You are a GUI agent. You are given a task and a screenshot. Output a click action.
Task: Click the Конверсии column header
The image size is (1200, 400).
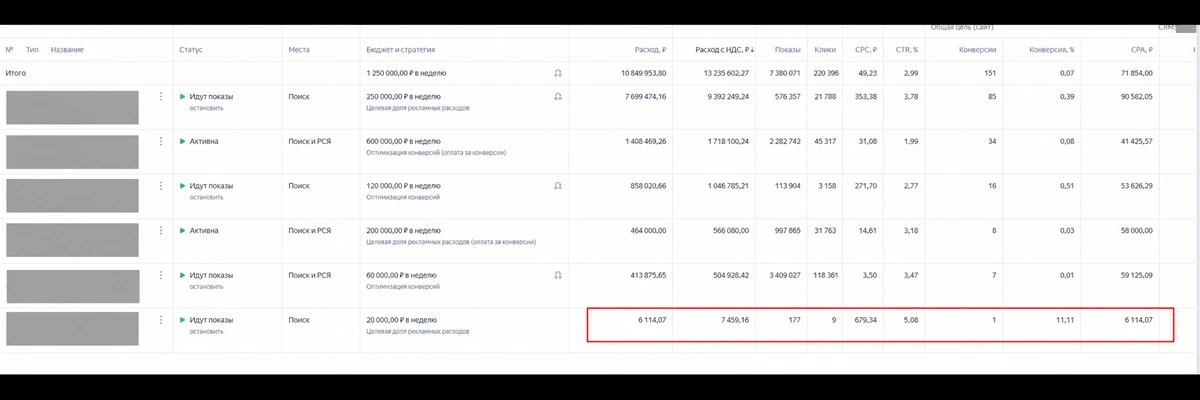pos(976,49)
